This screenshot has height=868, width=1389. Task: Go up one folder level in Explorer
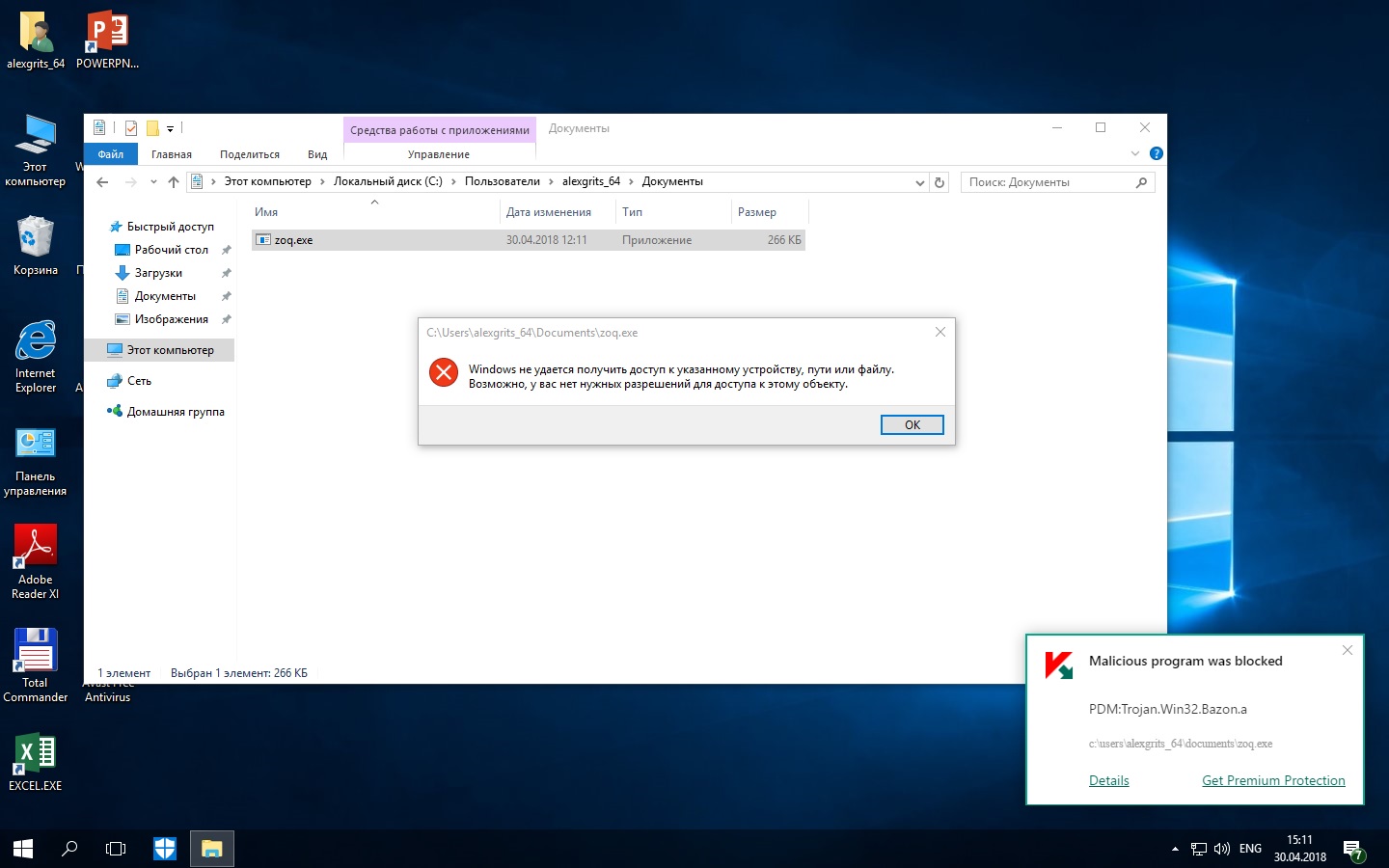click(174, 182)
